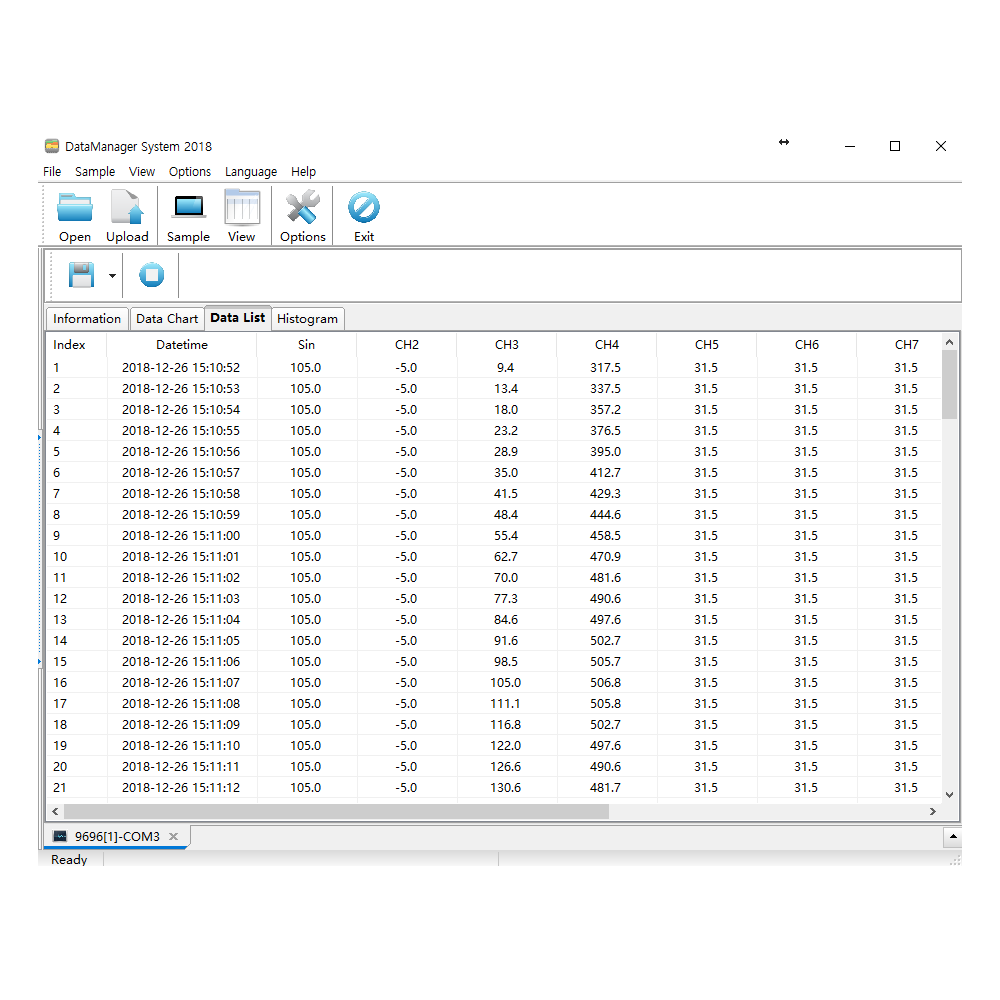Click the CH4 column header
The image size is (1000, 1000).
click(x=607, y=345)
